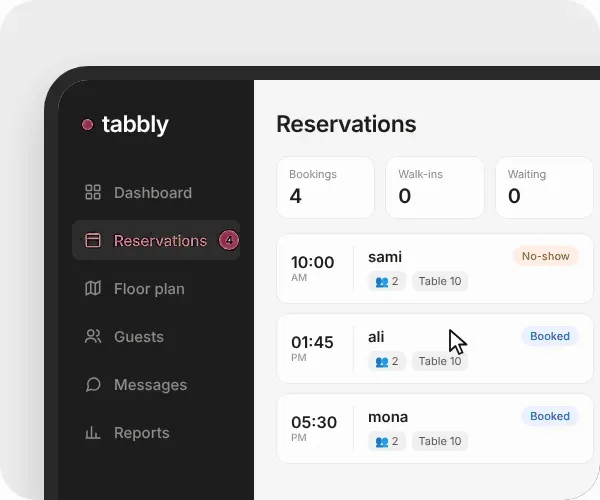Click the 01:45 PM reservation time
The image size is (600, 500).
(x=312, y=348)
